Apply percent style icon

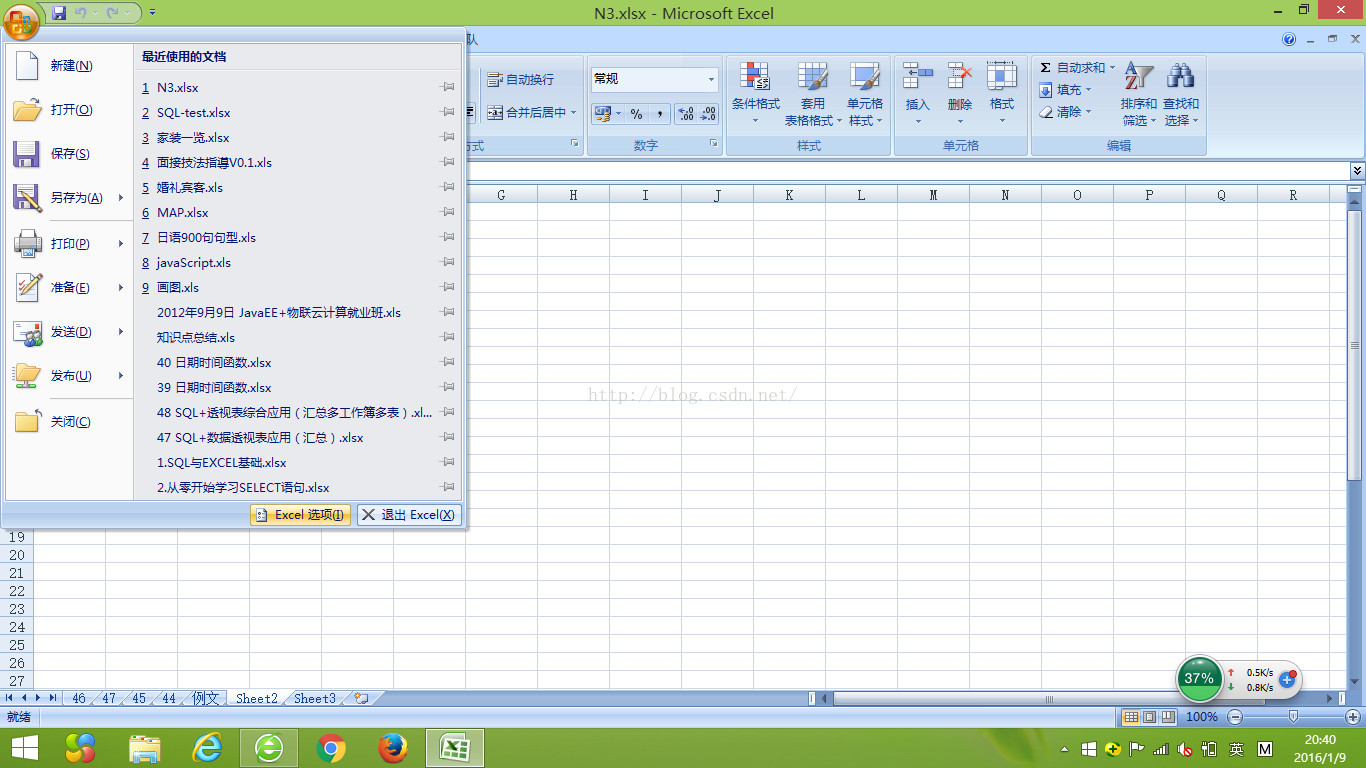click(x=636, y=114)
